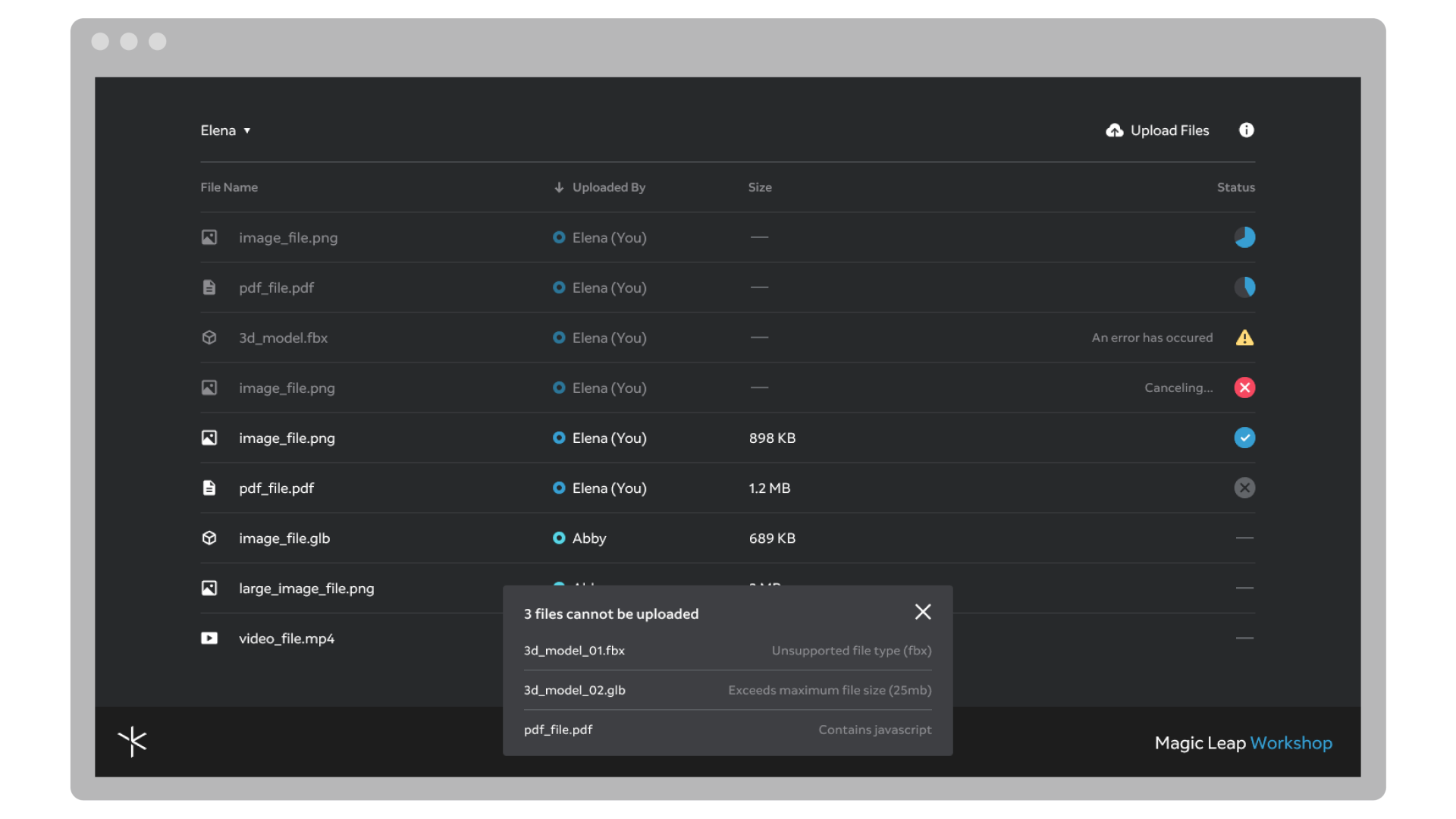This screenshot has height=819, width=1456.
Task: Click pdf_file.pdf in the error popup
Action: click(558, 730)
